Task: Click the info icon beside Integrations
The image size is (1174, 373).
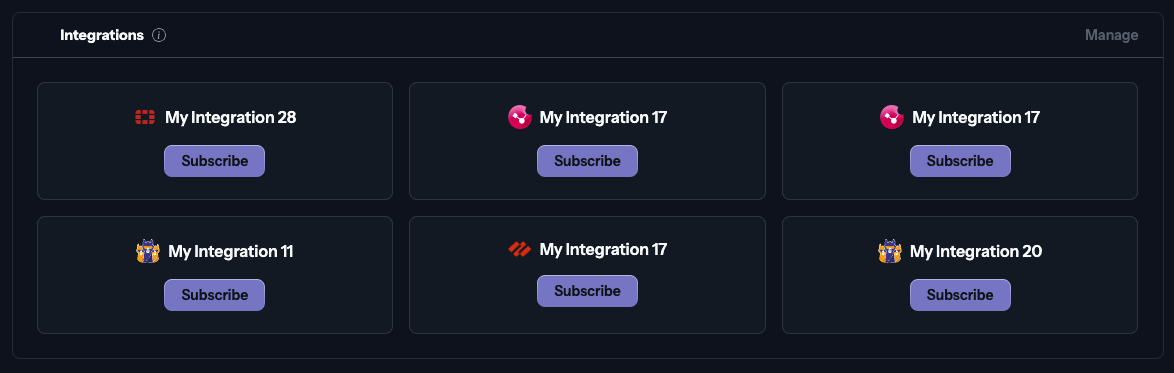Action: click(x=159, y=35)
